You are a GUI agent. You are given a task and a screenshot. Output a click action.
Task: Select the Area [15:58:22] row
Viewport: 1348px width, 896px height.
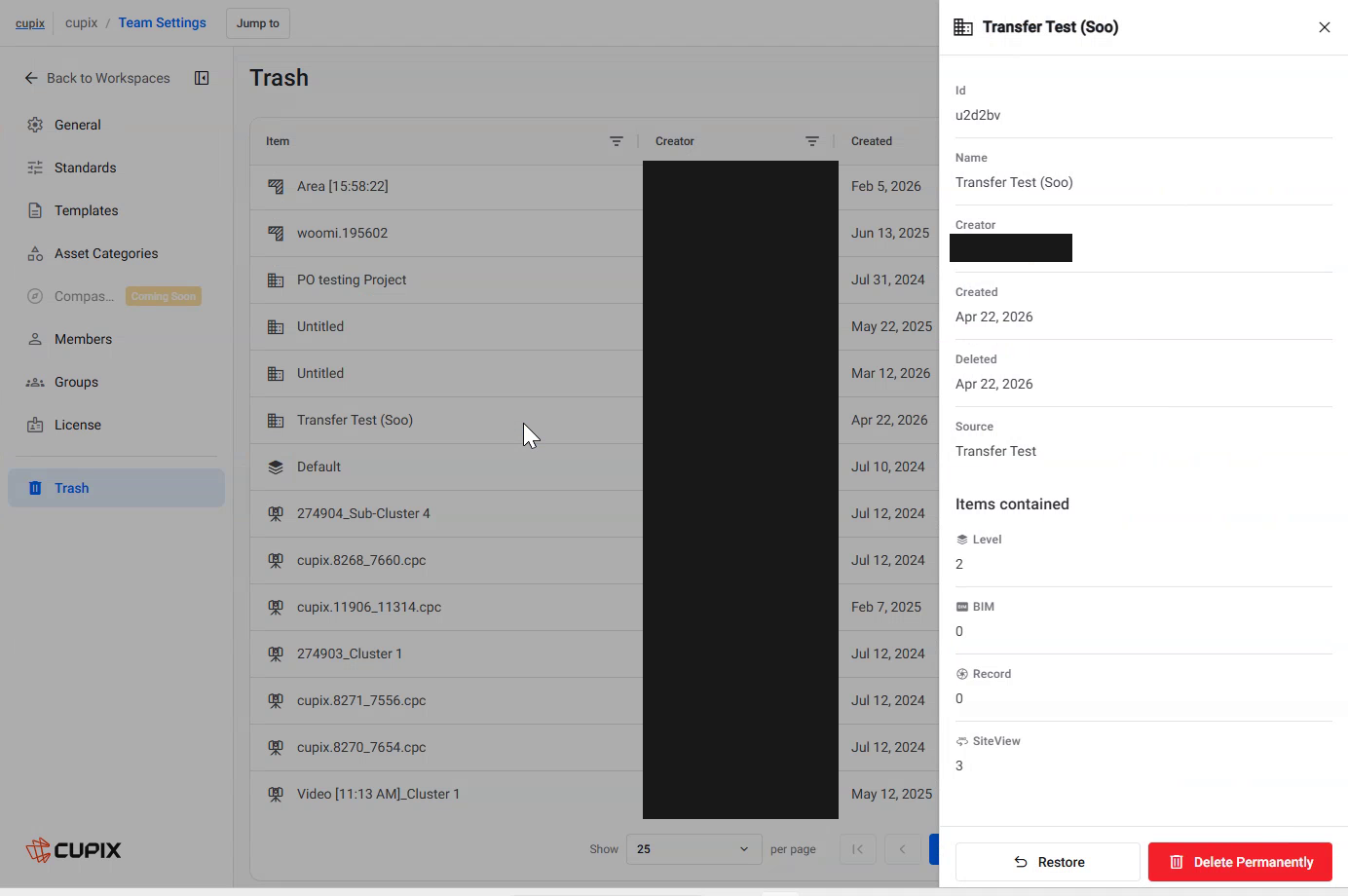(x=594, y=186)
